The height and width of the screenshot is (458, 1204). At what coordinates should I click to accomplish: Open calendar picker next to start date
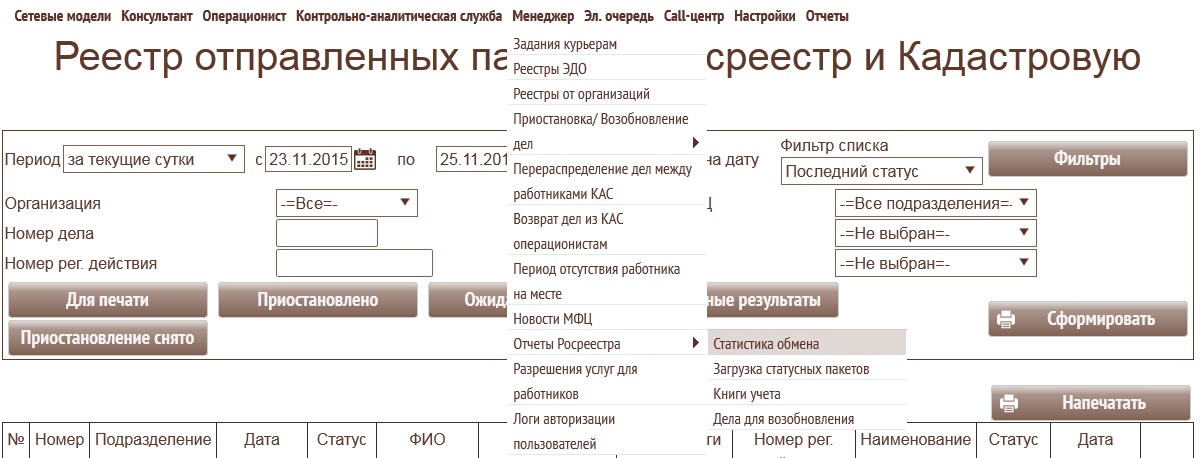click(365, 159)
